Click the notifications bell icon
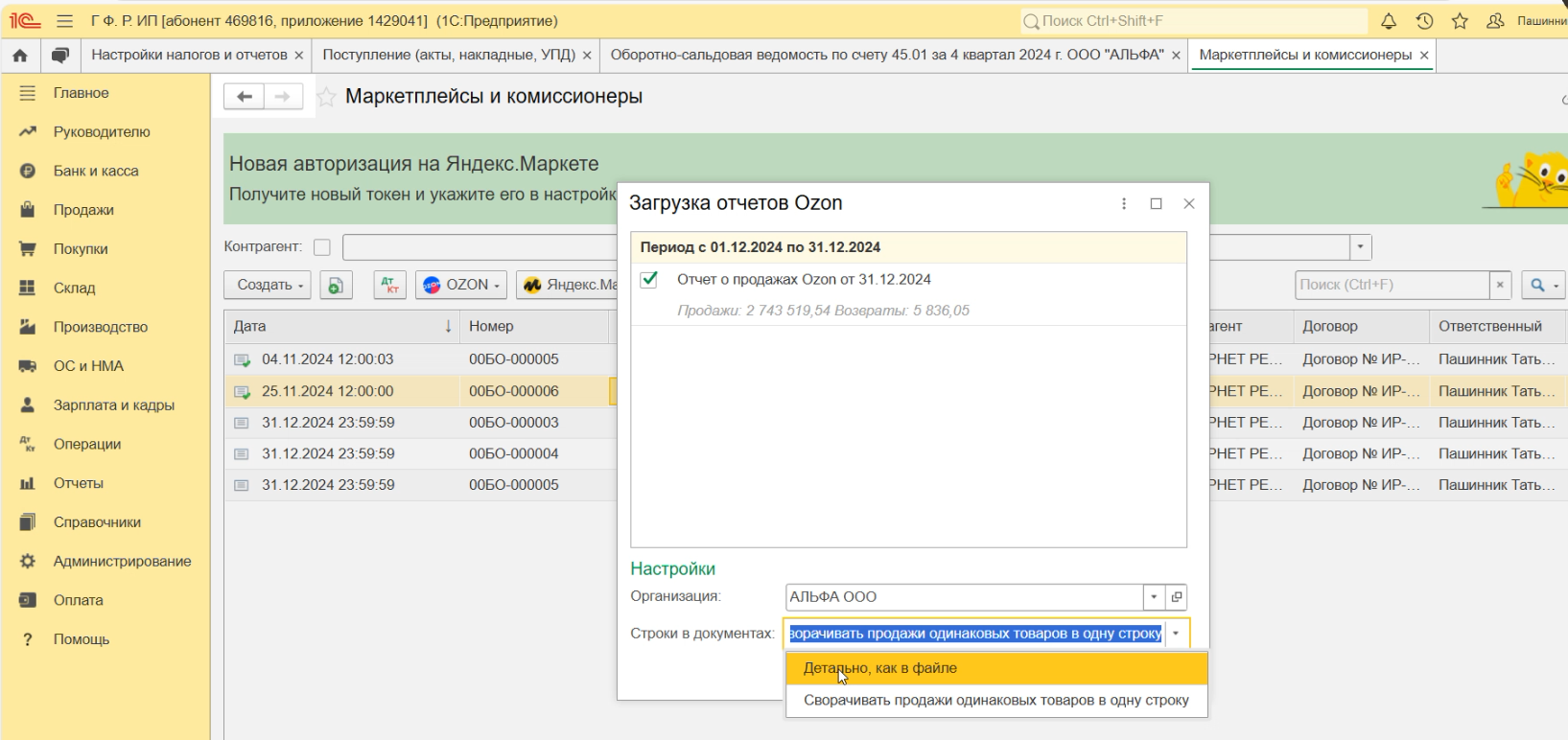1568x740 pixels. click(1388, 21)
